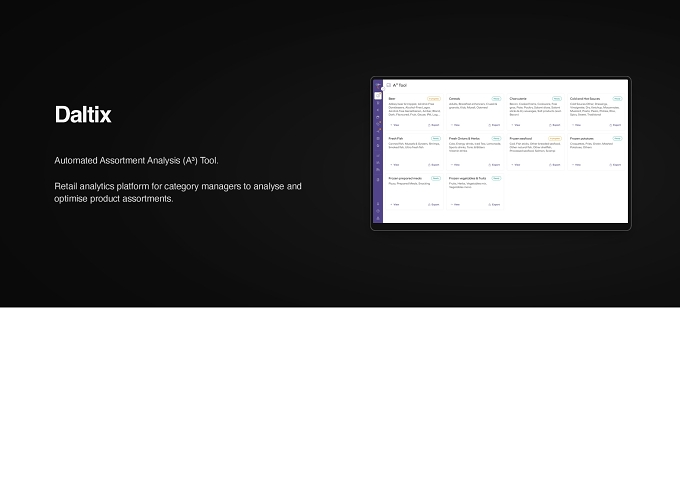680x480 pixels.
Task: Select the Fresh Fish card title
Action: click(396, 139)
